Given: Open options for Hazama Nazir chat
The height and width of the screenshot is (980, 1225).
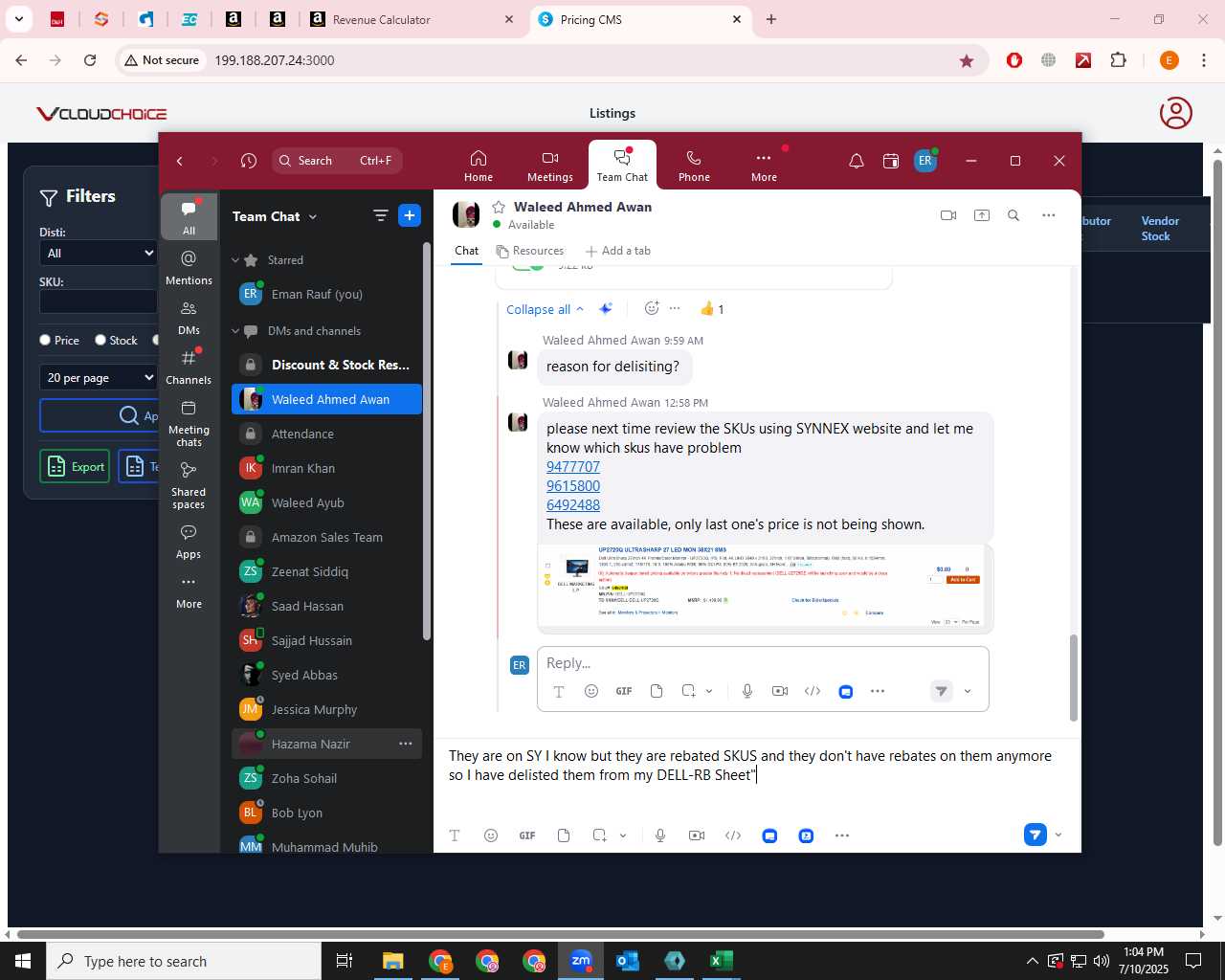Looking at the screenshot, I should point(406,744).
